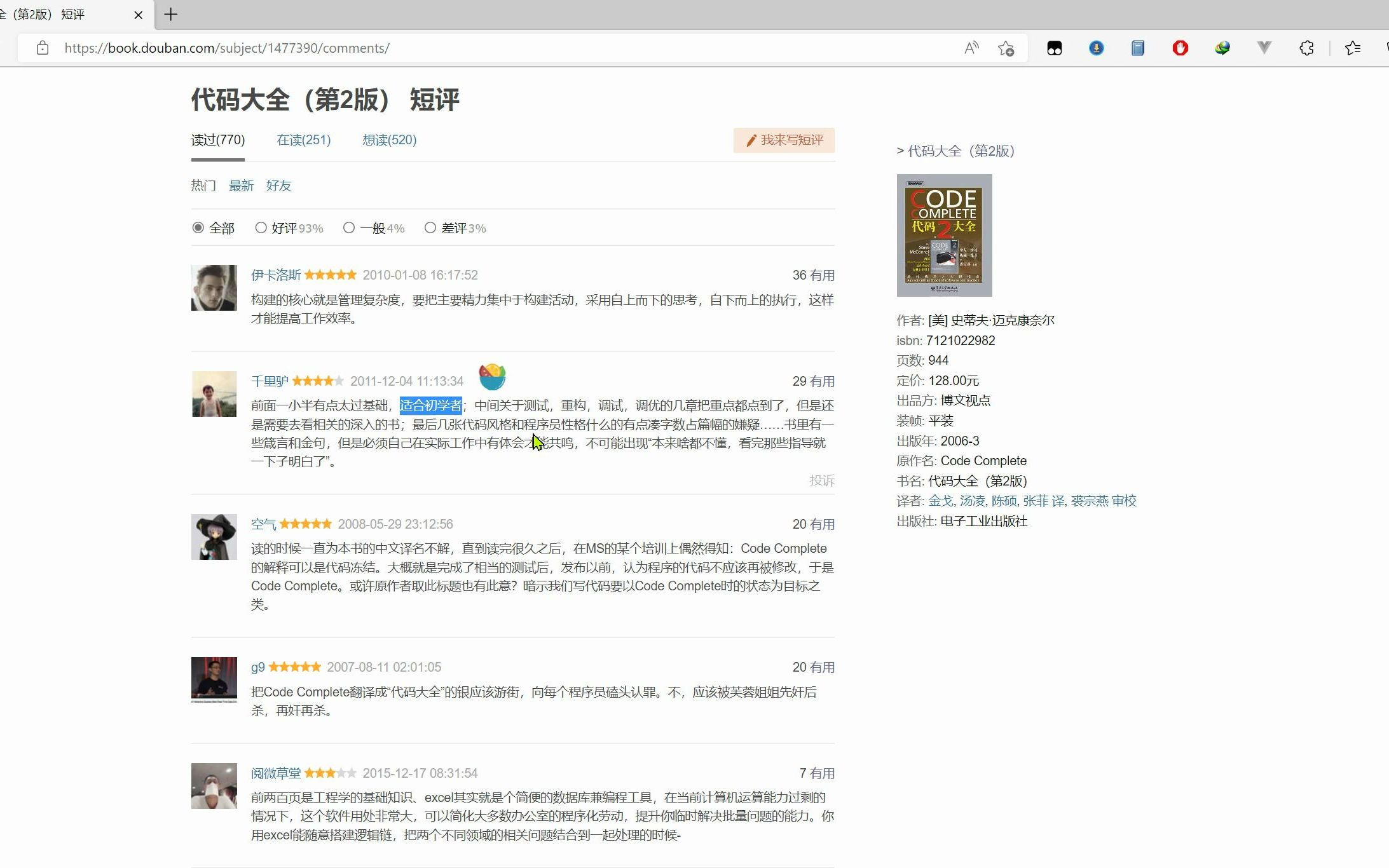Open the red shield extension icon
1389x868 pixels.
(1180, 48)
